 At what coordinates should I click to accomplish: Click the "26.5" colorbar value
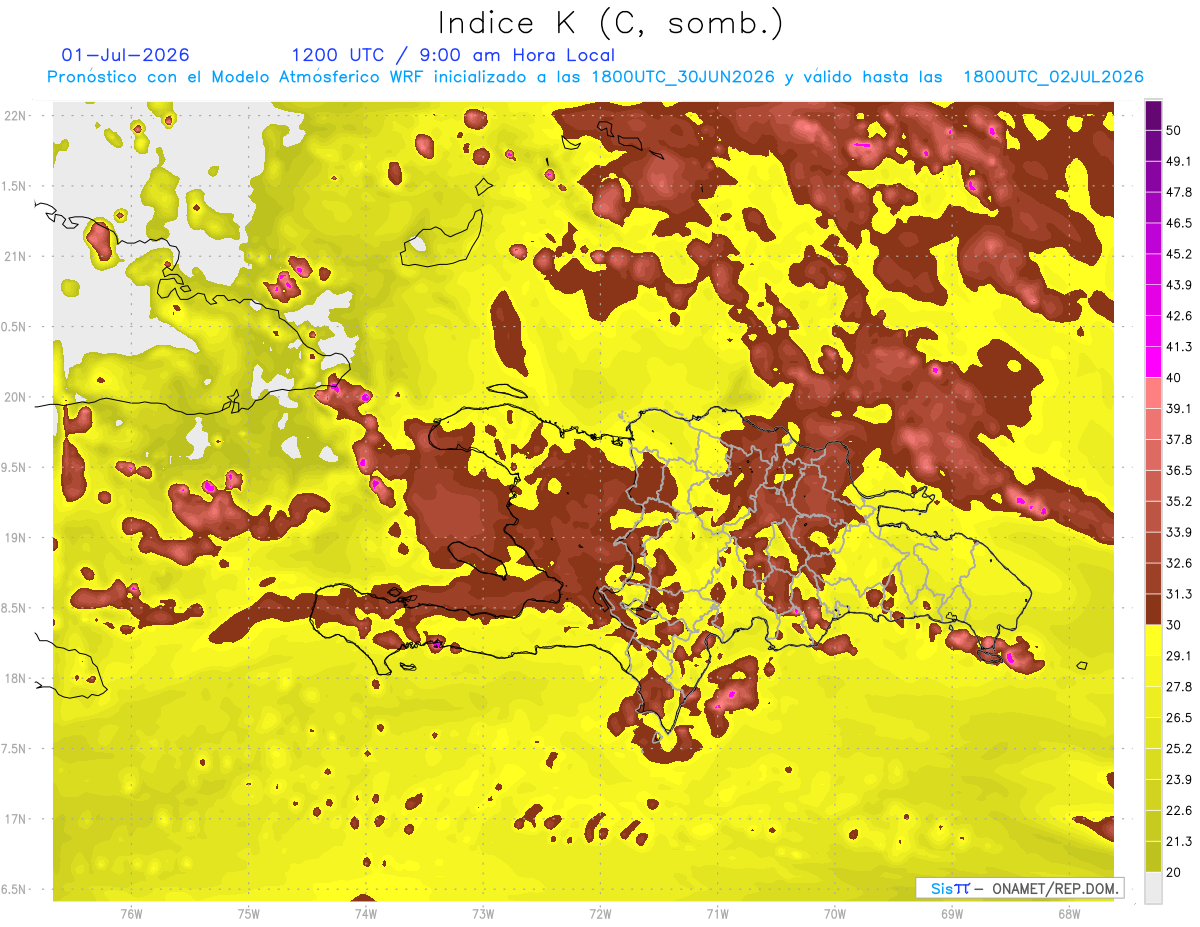click(x=1179, y=718)
